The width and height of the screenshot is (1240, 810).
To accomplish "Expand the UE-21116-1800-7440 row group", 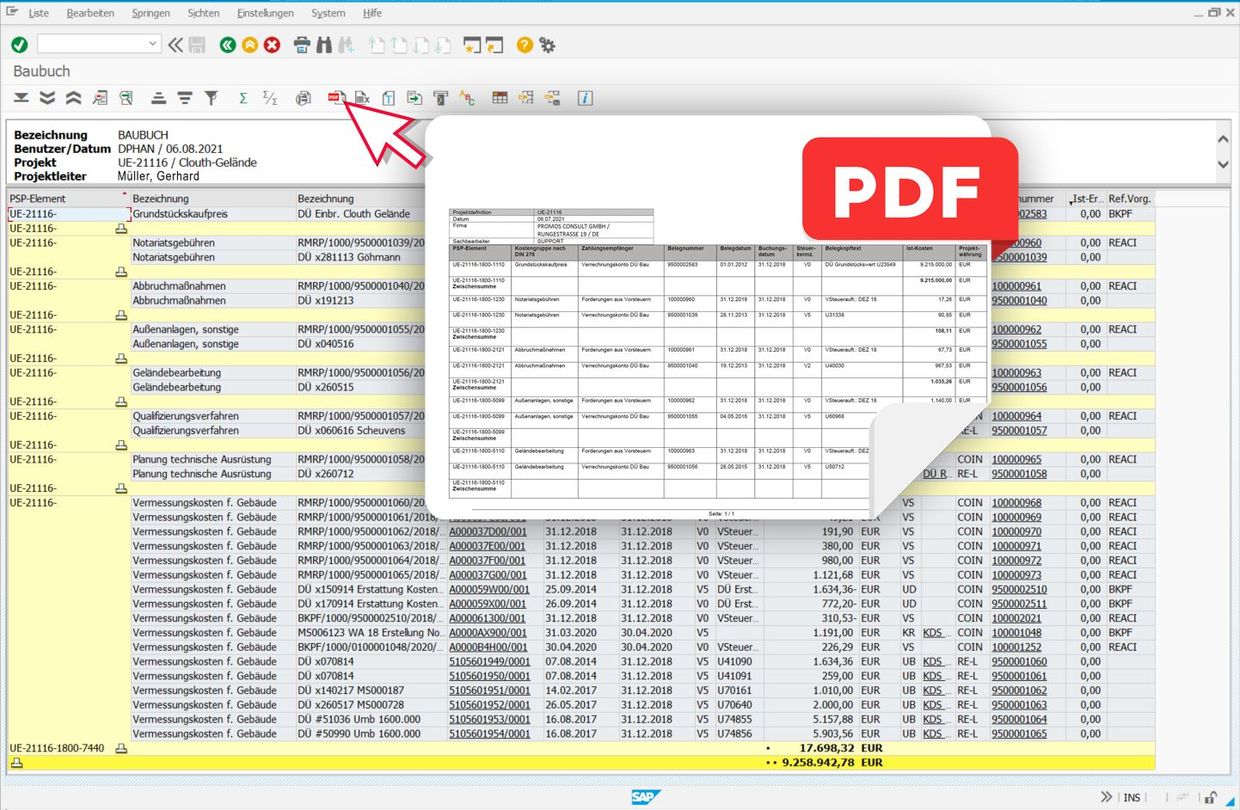I will click(122, 747).
